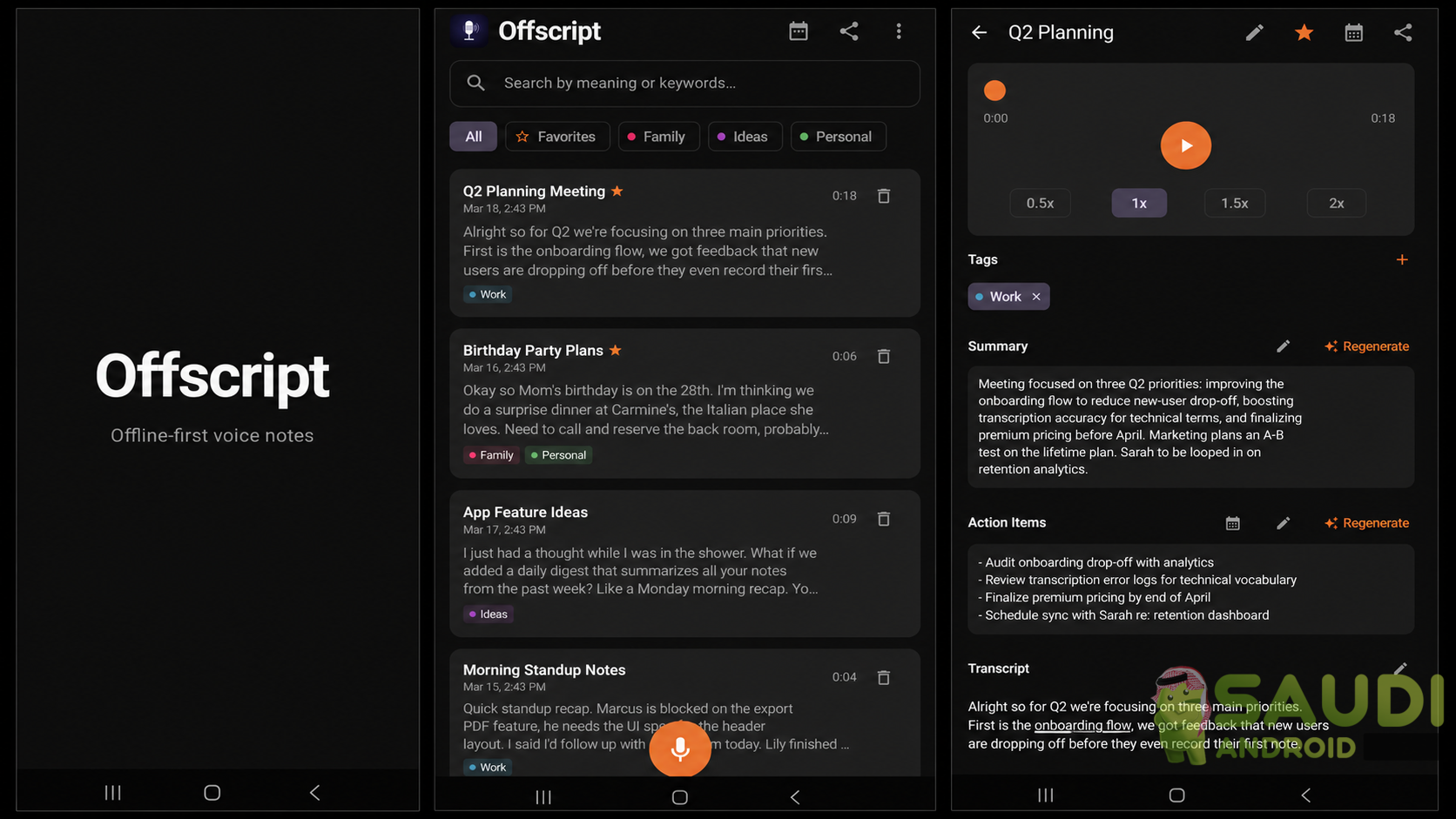This screenshot has width=1456, height=819.
Task: Click 'Schedule sync with Sarah' action item
Action: [x=1124, y=615]
